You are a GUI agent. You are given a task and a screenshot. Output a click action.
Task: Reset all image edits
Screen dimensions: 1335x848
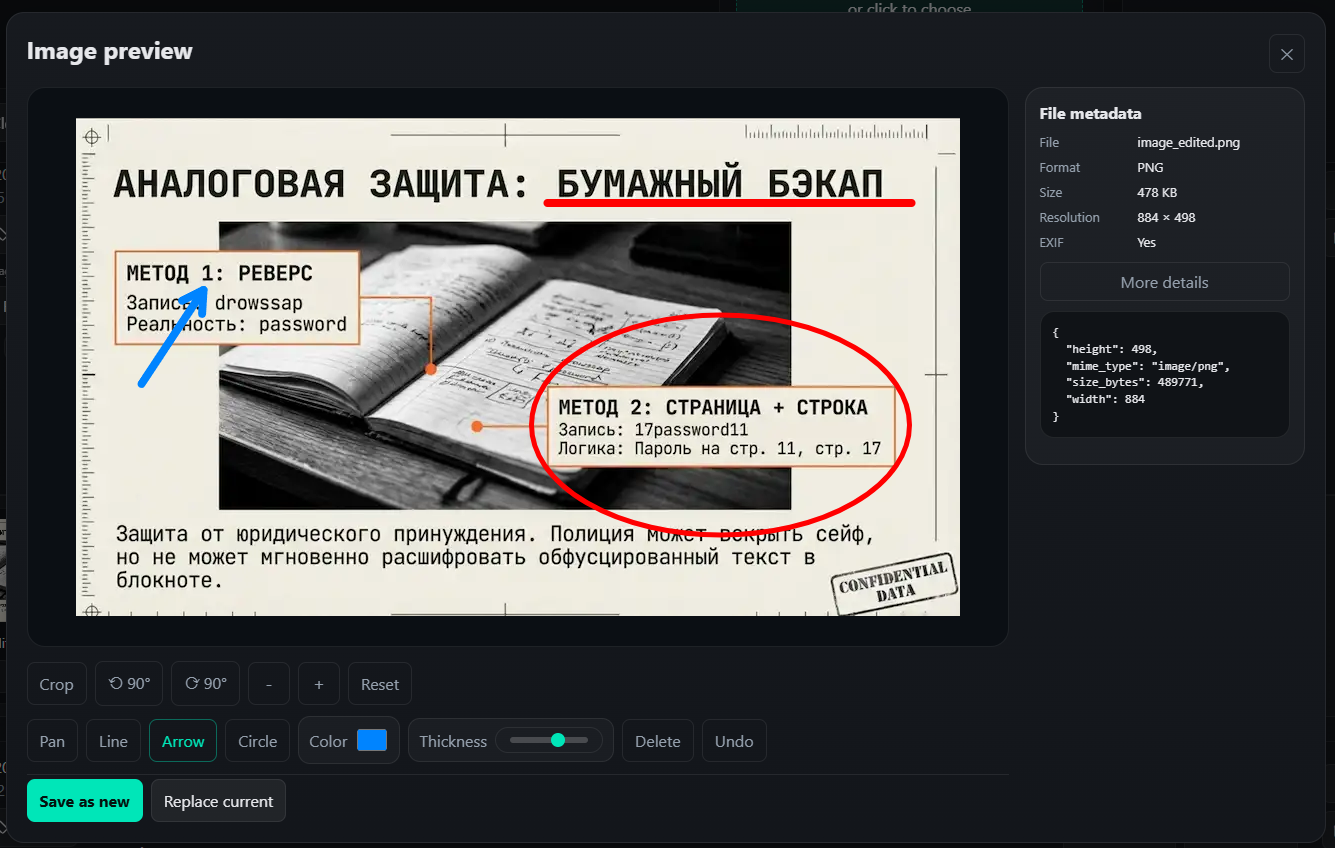[379, 683]
